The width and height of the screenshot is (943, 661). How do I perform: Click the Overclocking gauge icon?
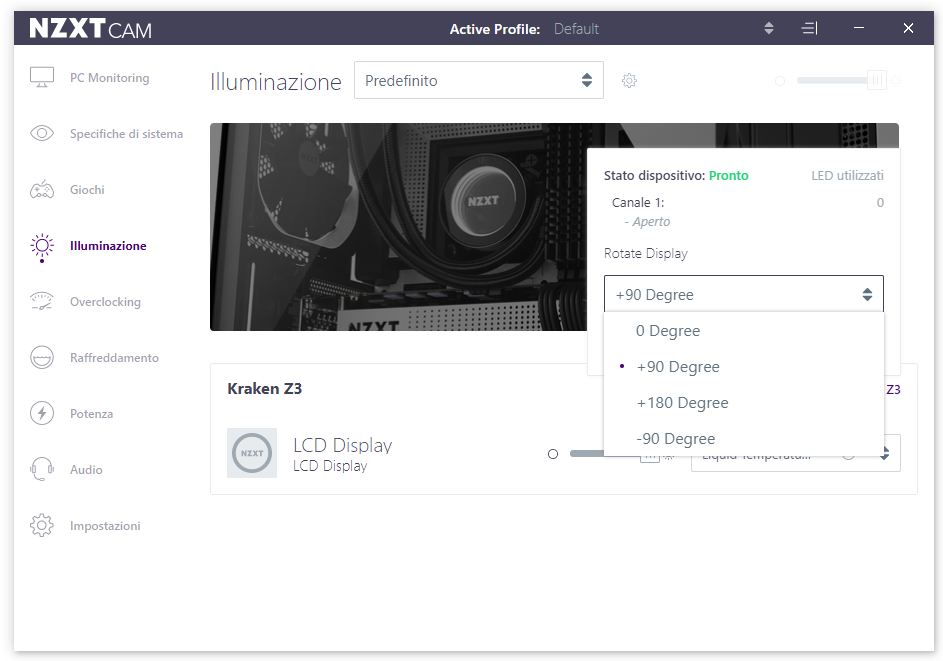tap(41, 301)
